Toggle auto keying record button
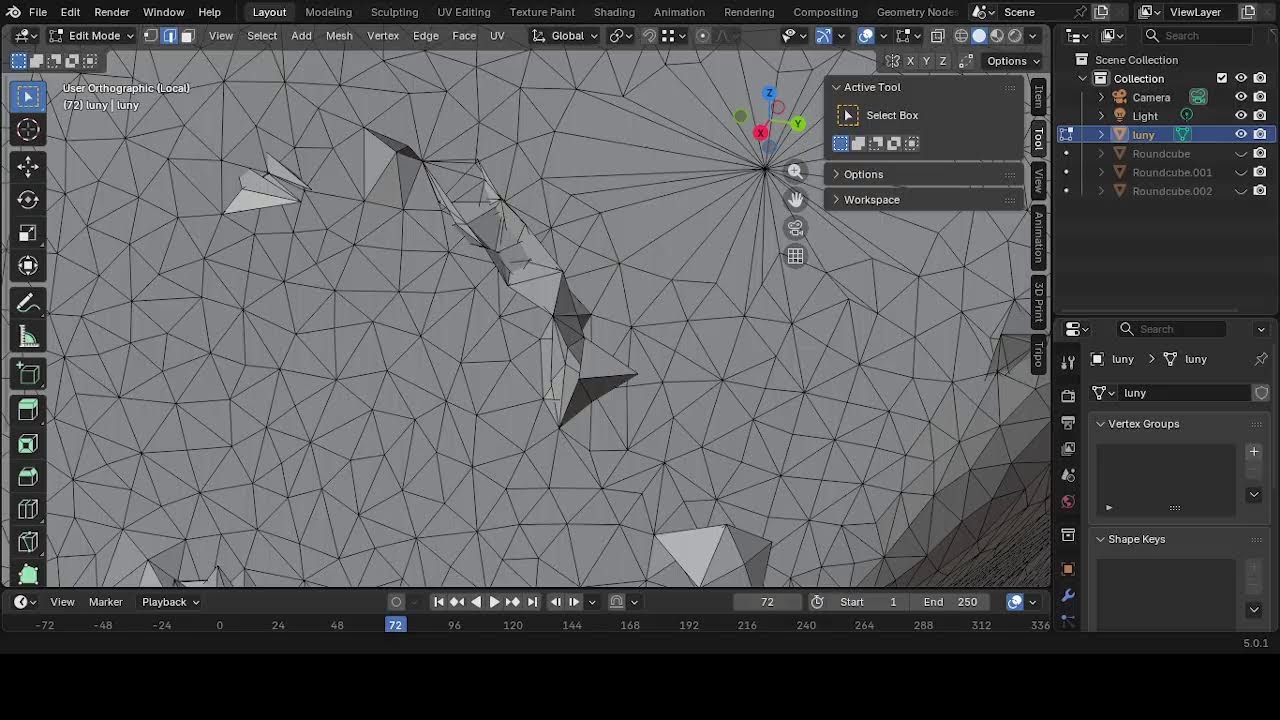The height and width of the screenshot is (720, 1280). coord(397,602)
